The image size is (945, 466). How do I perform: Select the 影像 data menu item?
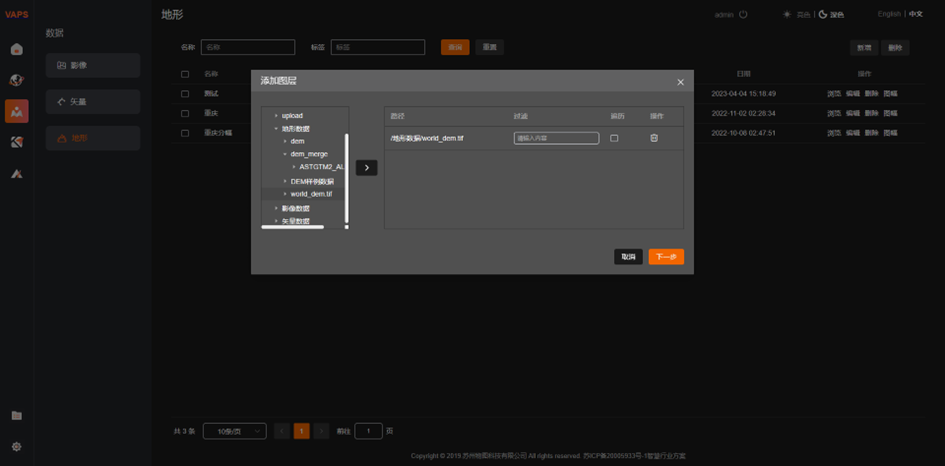coord(93,65)
